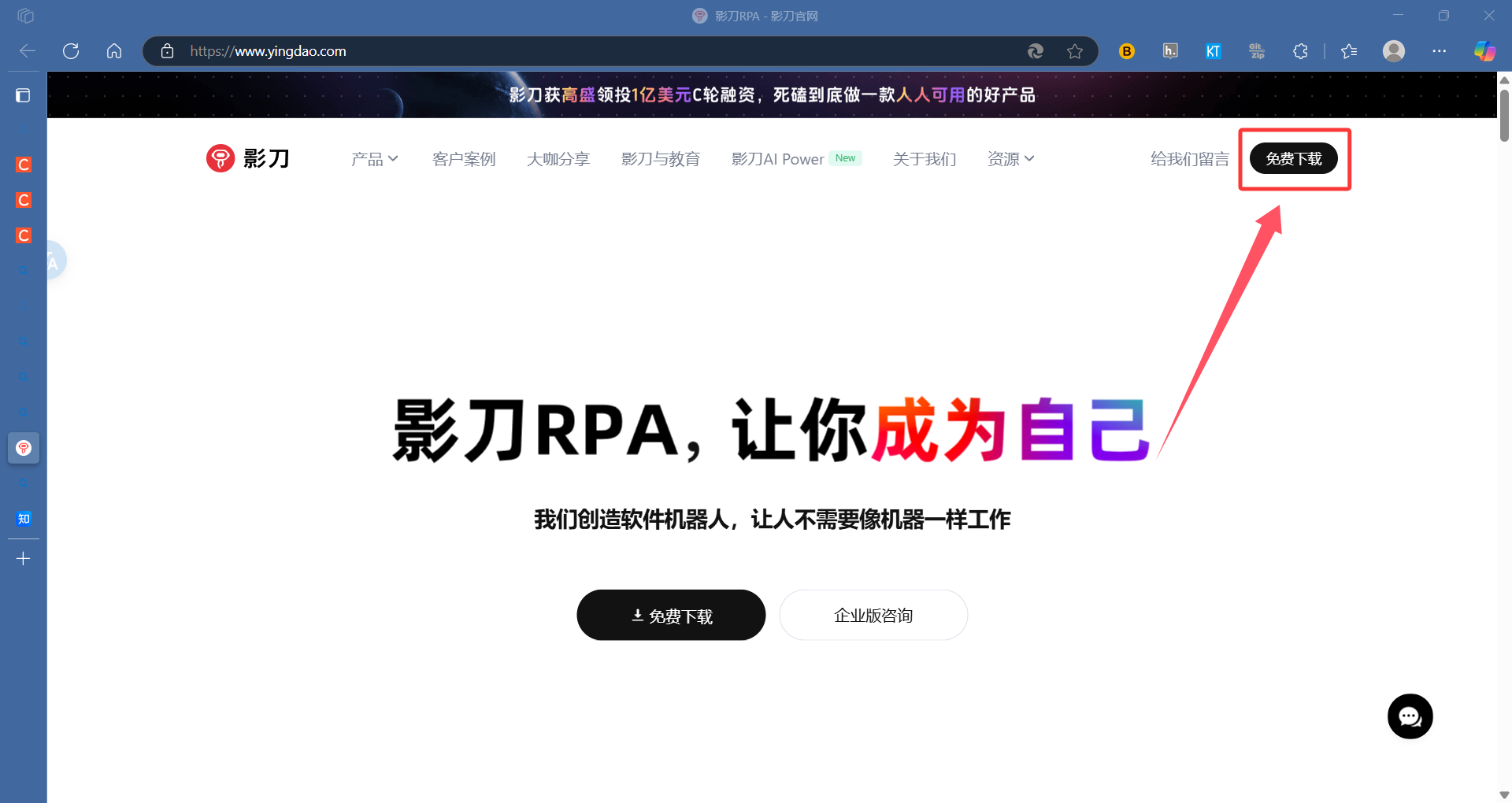Viewport: 1512px width, 803px height.
Task: Open the h. extension icon
Action: click(1170, 51)
